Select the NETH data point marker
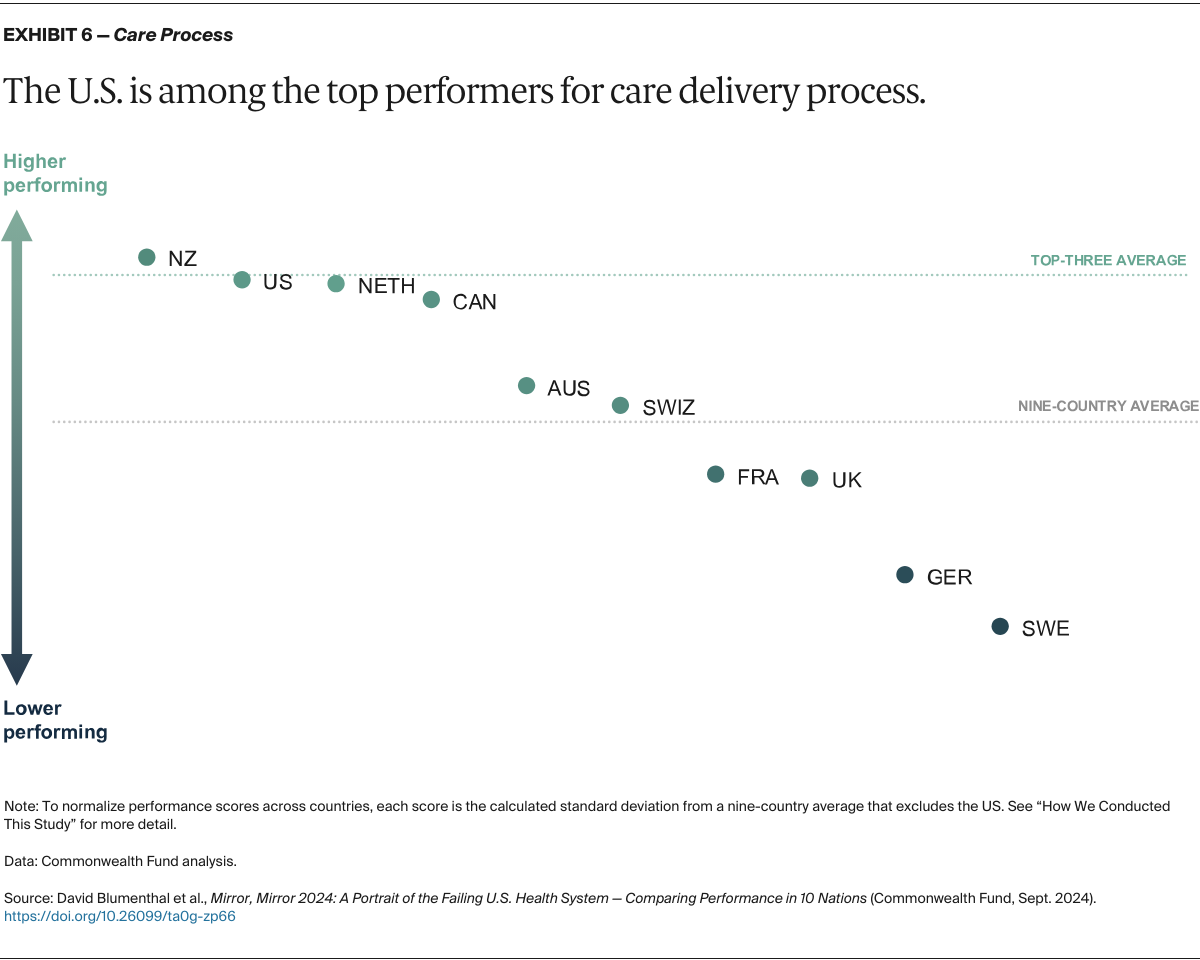1200x960 pixels. [336, 284]
